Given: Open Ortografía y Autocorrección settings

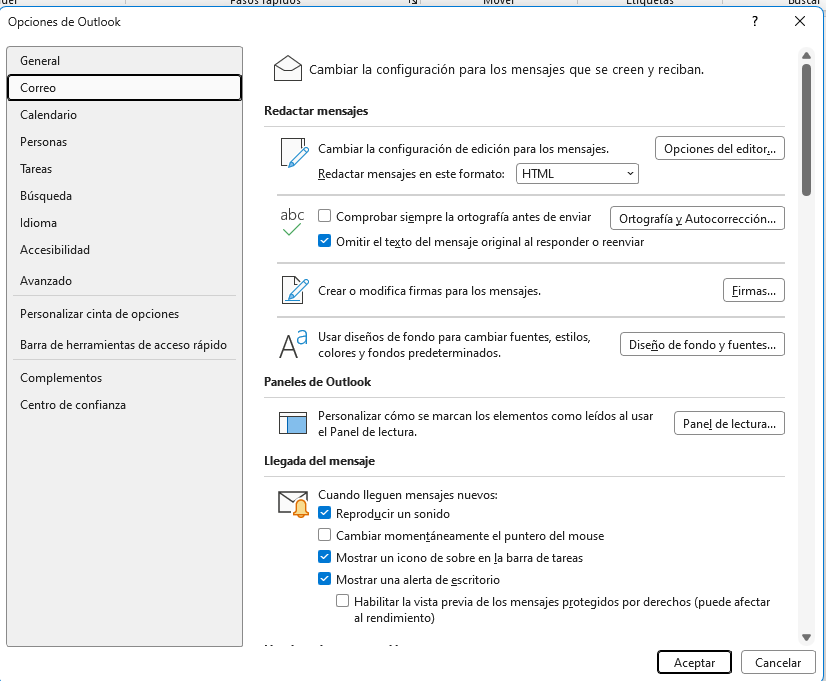Looking at the screenshot, I should coord(697,219).
